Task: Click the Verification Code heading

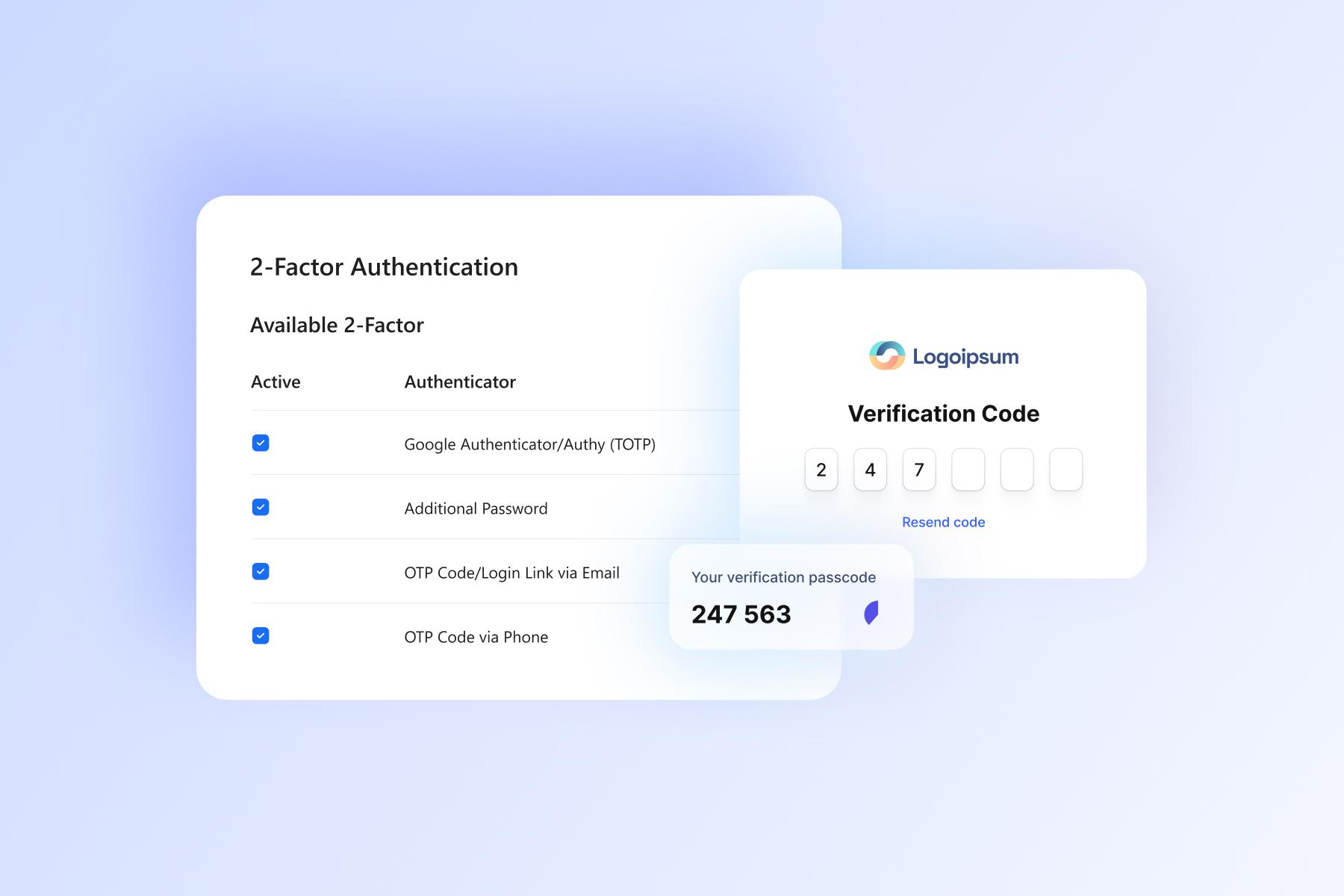Action: tap(943, 414)
